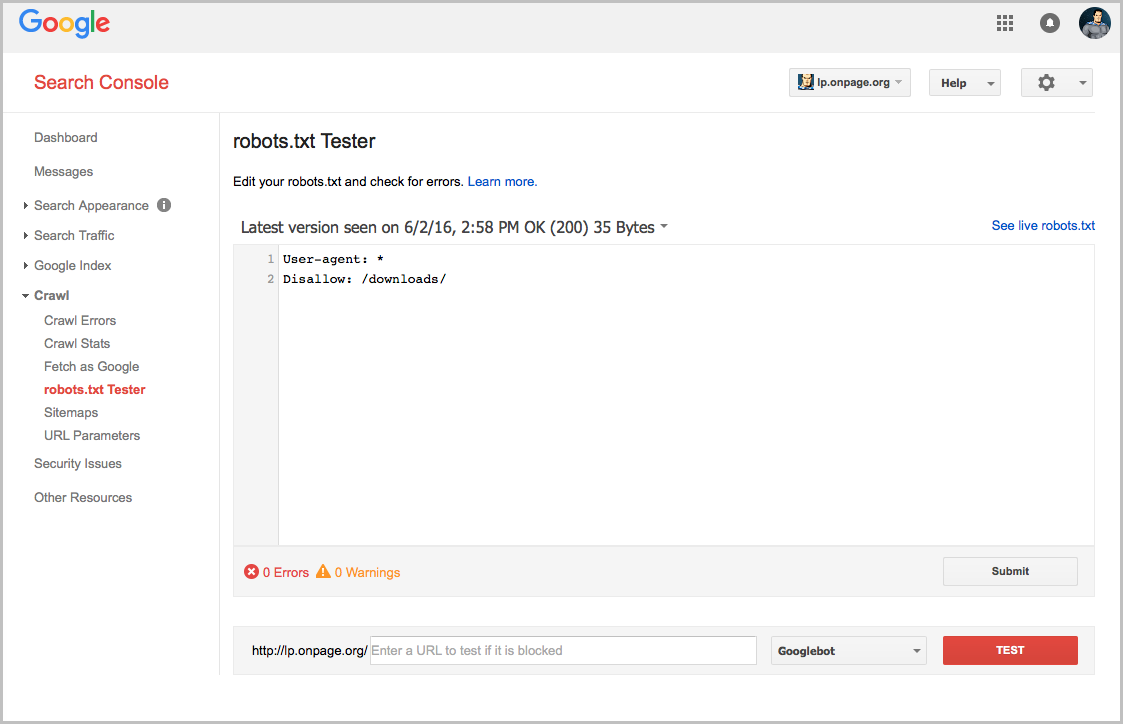
Task: Click the notifications bell icon
Action: [x=1049, y=23]
